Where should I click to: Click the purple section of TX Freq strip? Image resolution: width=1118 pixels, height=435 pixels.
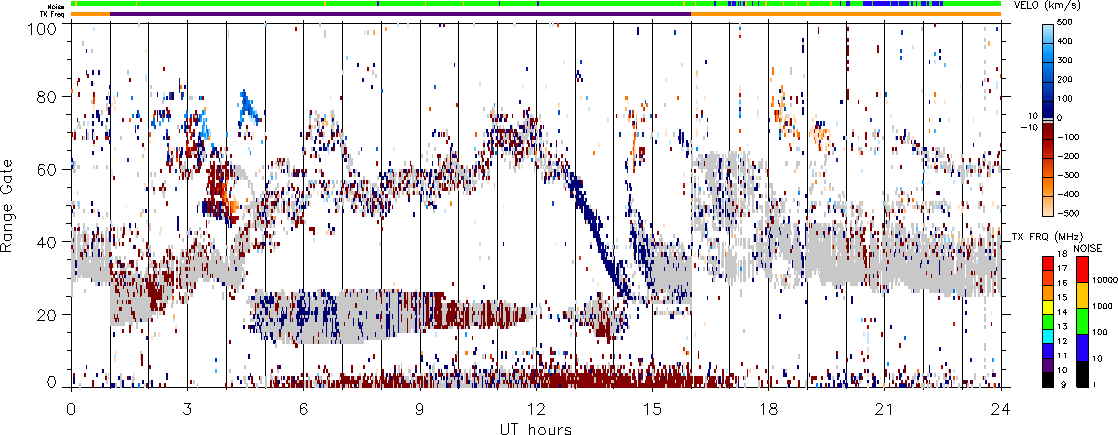click(x=400, y=14)
